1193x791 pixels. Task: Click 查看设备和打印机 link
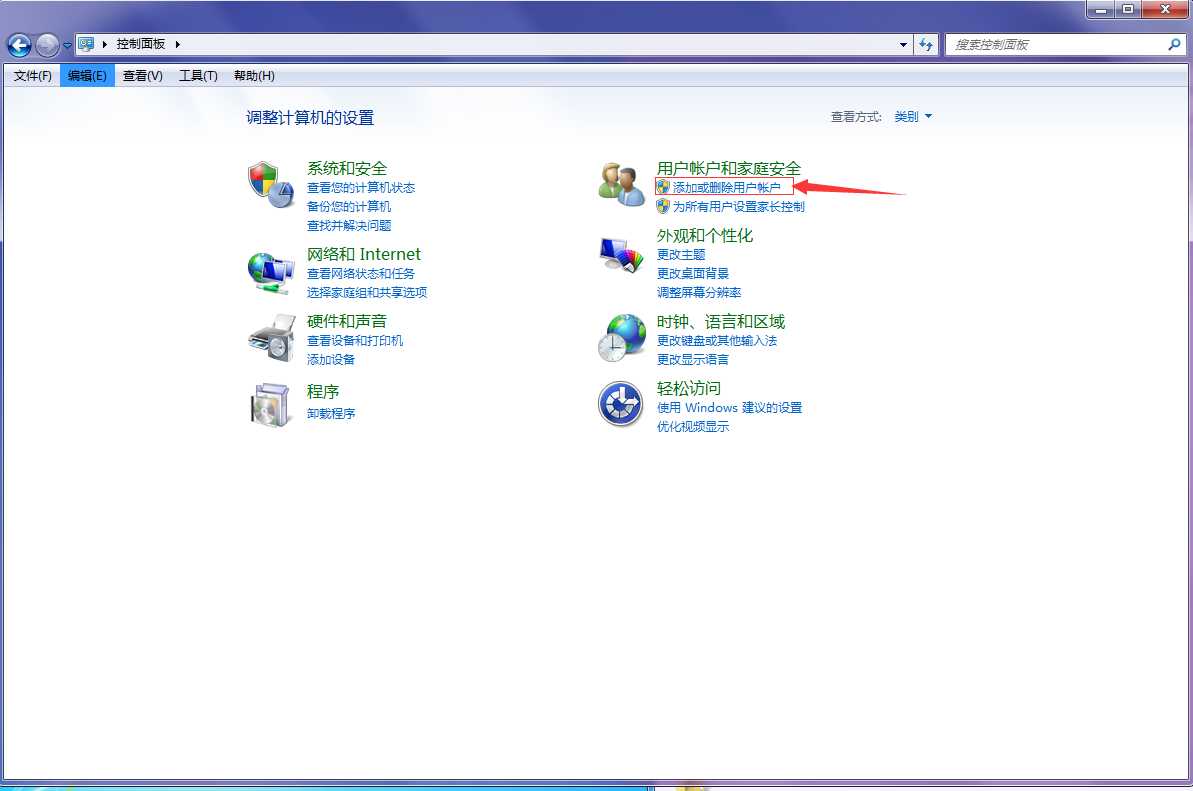(355, 340)
